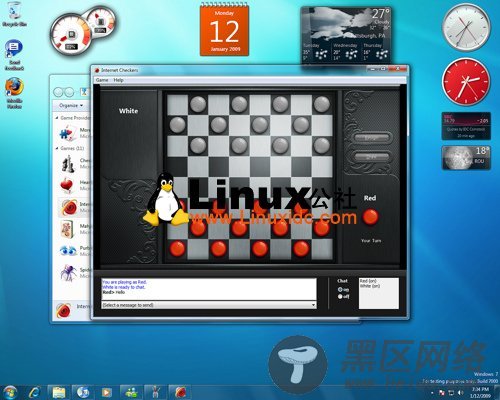Open the Game menu in Internet Checkers
The width and height of the screenshot is (500, 400).
[102, 80]
